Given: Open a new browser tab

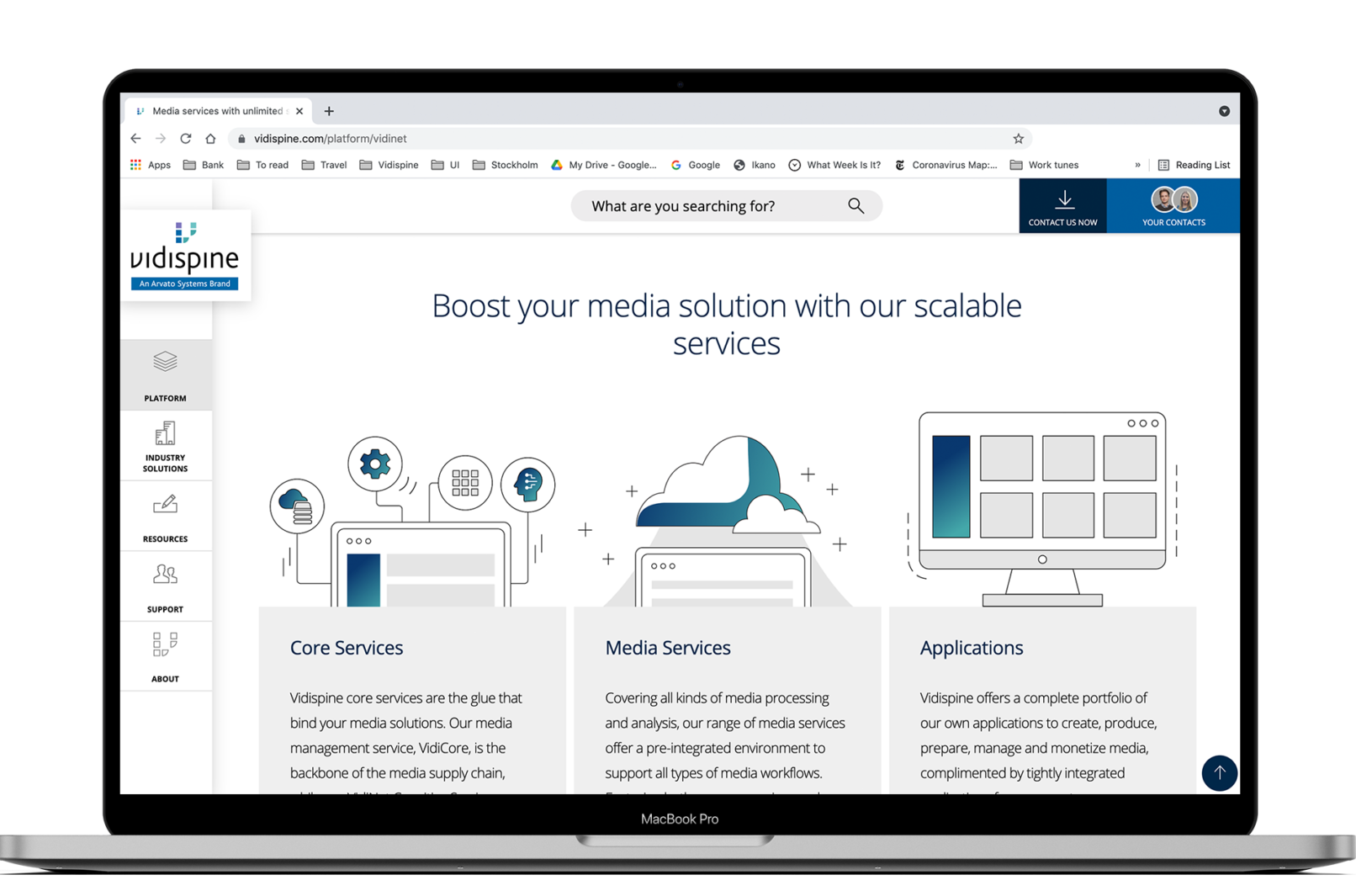Looking at the screenshot, I should pos(329,111).
